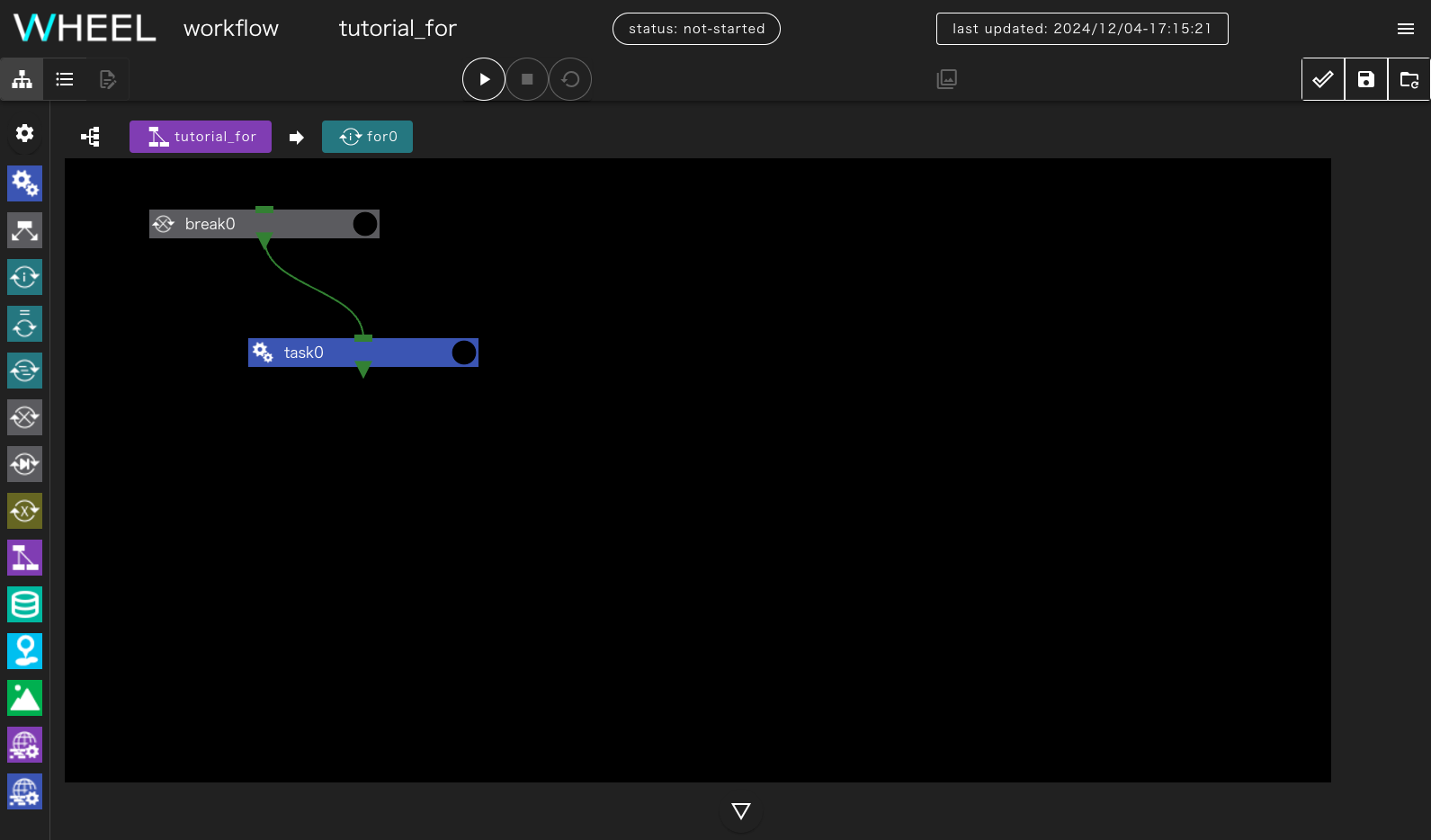
Task: Switch to text editor view mode
Action: [108, 79]
